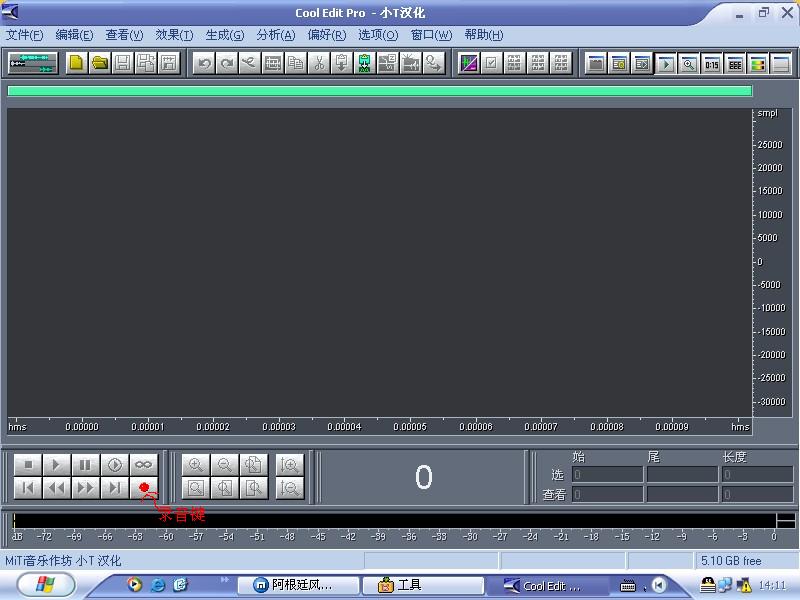Open the 文件(F) menu

click(24, 35)
